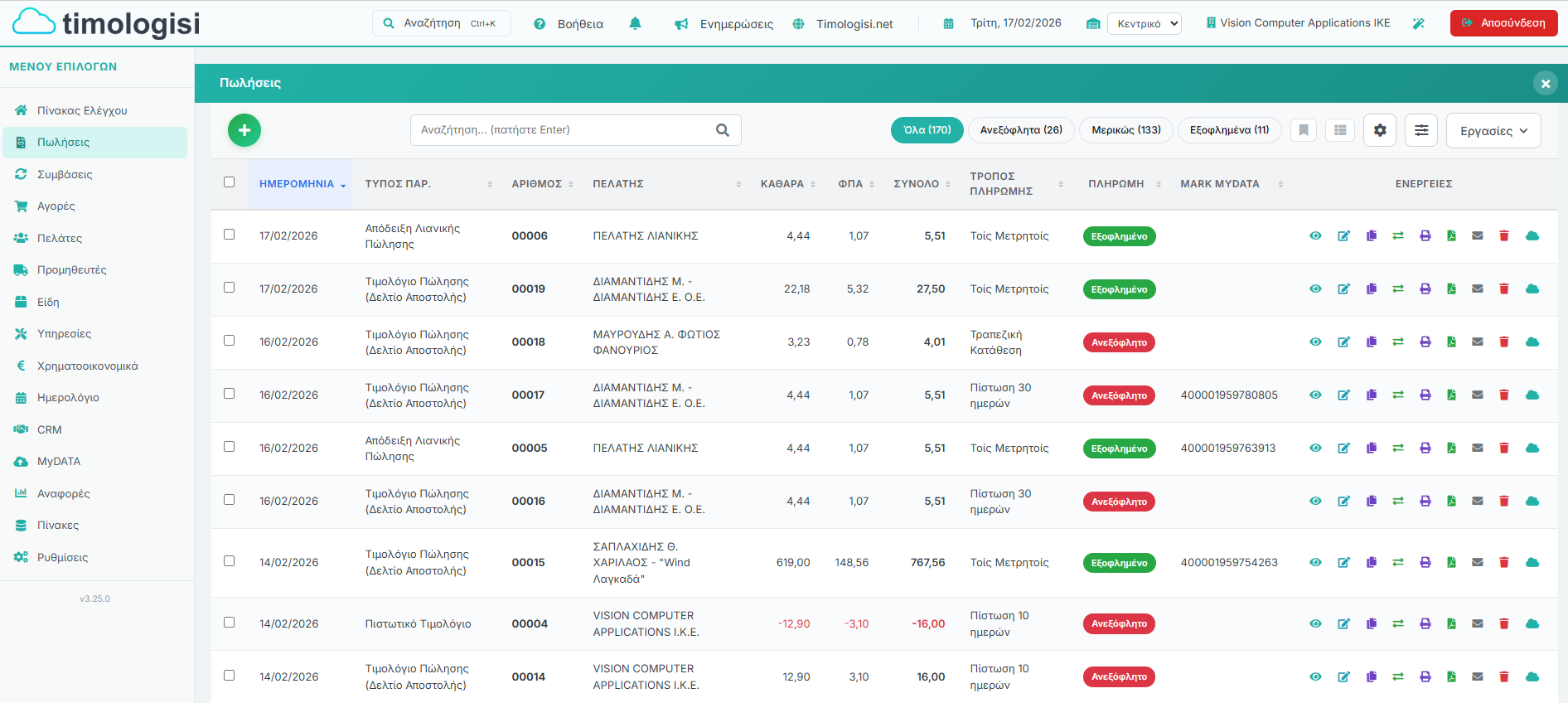Tick the checkbox for invoice 00006 row

coord(230,235)
